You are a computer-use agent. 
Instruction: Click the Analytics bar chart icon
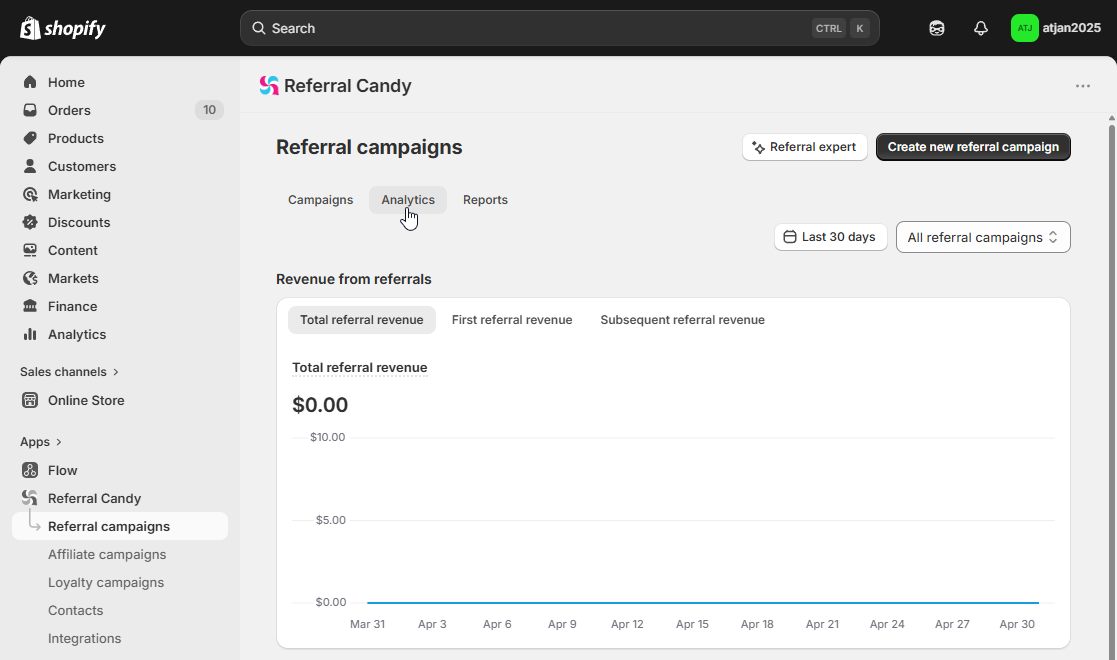pyautogui.click(x=30, y=334)
